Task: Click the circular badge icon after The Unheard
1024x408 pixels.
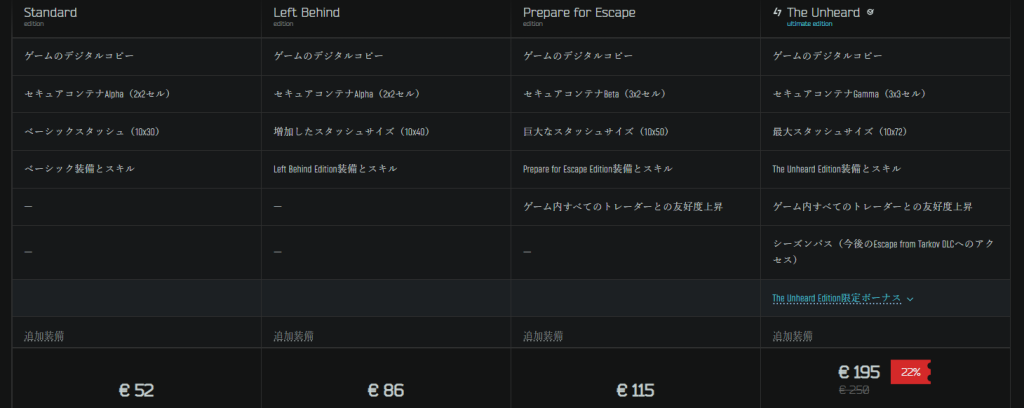Action: tap(870, 12)
